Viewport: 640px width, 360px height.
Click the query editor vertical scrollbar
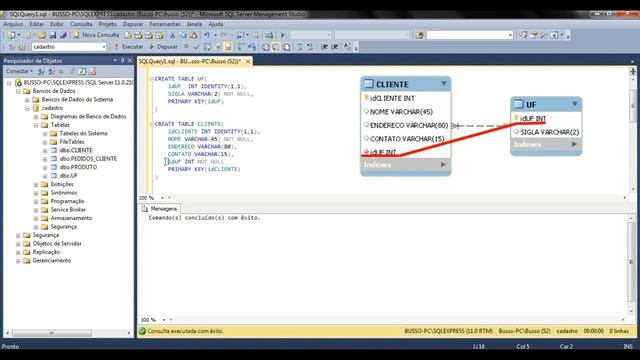tap(633, 105)
